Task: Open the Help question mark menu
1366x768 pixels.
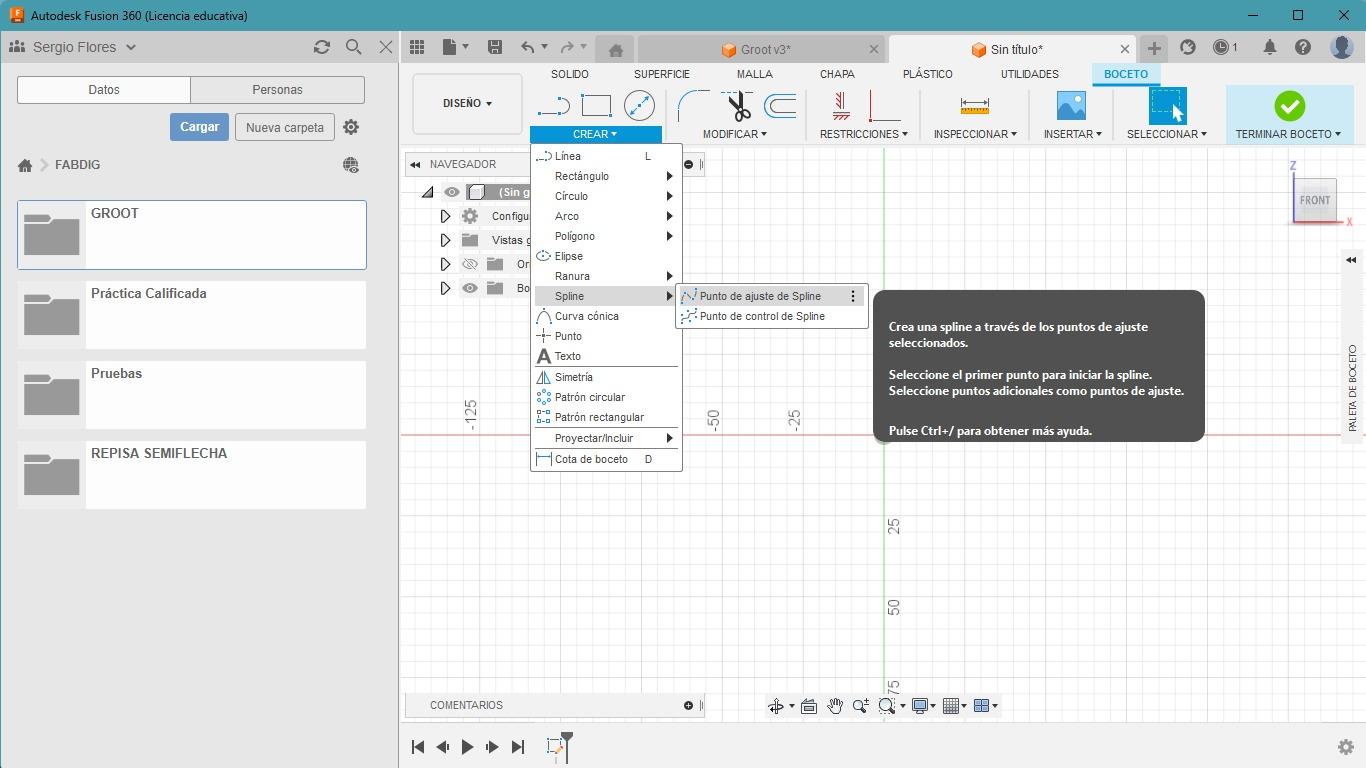Action: tap(1303, 47)
